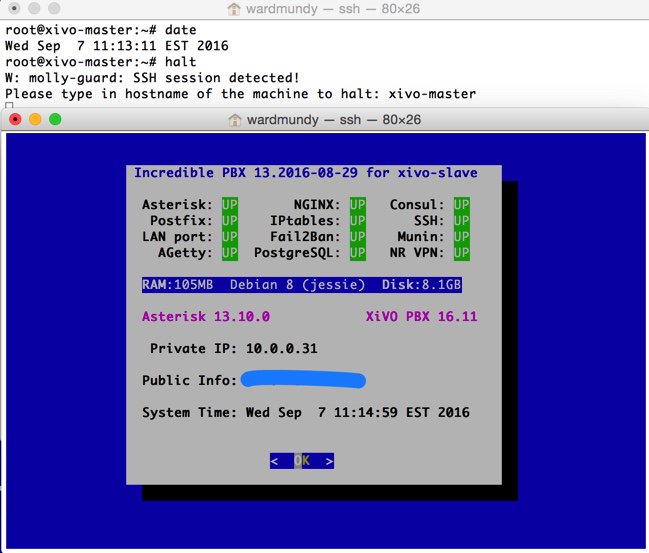Click the OK button in the dialog
Screen dimensions: 649x553
[x=302, y=461]
